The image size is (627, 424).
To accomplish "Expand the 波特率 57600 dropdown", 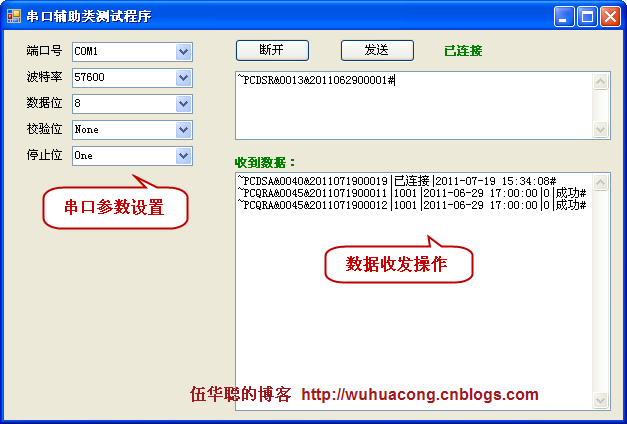I will pyautogui.click(x=183, y=77).
